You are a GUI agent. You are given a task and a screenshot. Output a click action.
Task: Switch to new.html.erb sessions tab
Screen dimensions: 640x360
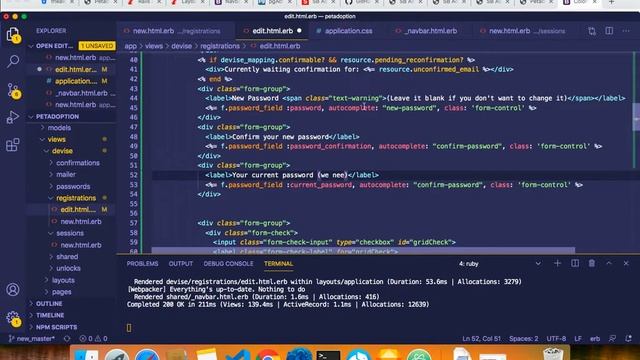click(x=527, y=31)
